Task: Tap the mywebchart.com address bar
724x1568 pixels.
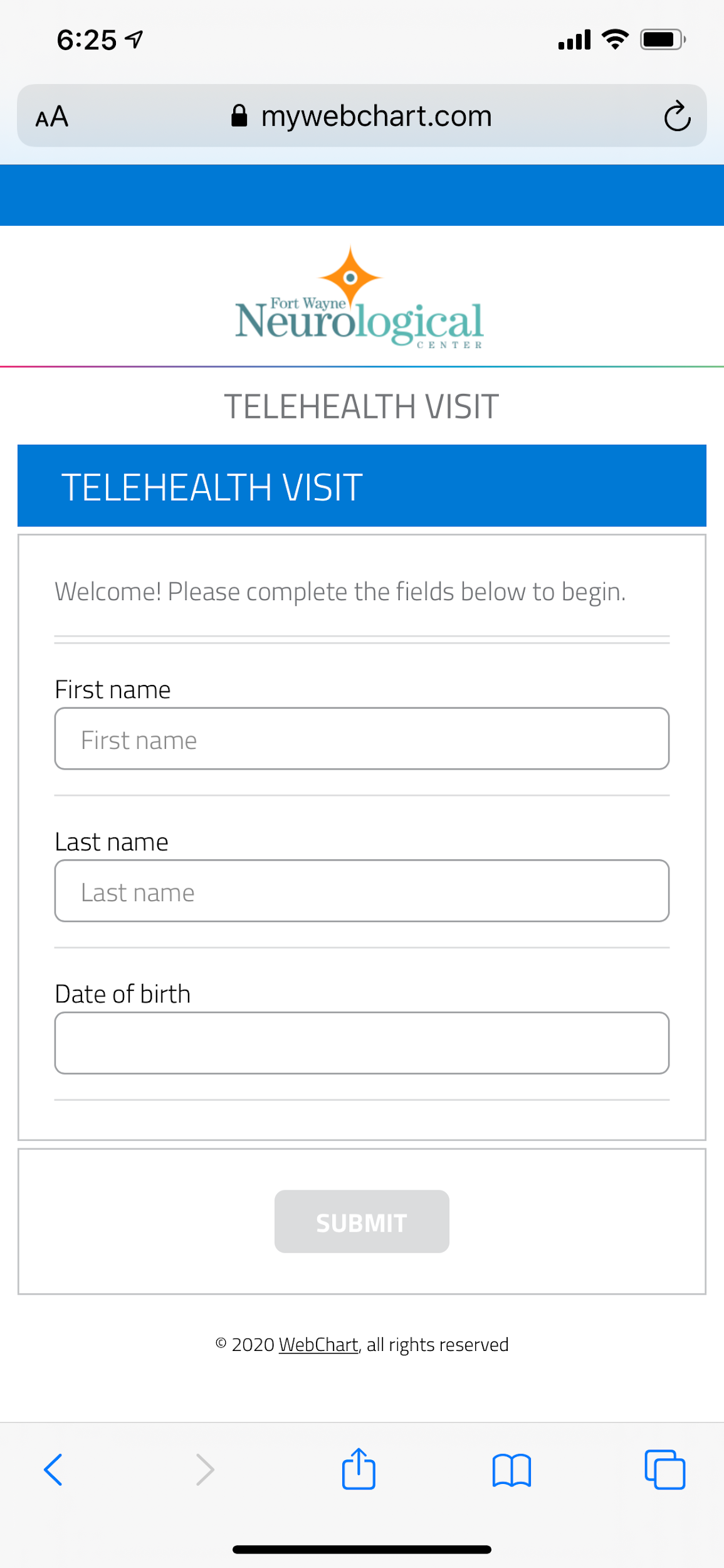Action: [x=376, y=116]
